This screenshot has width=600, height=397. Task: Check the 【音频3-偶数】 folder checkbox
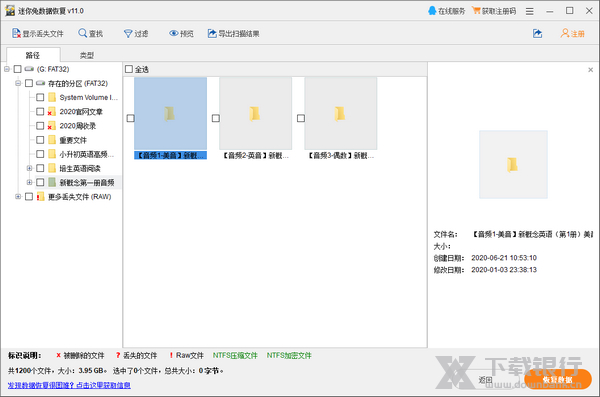(301, 118)
